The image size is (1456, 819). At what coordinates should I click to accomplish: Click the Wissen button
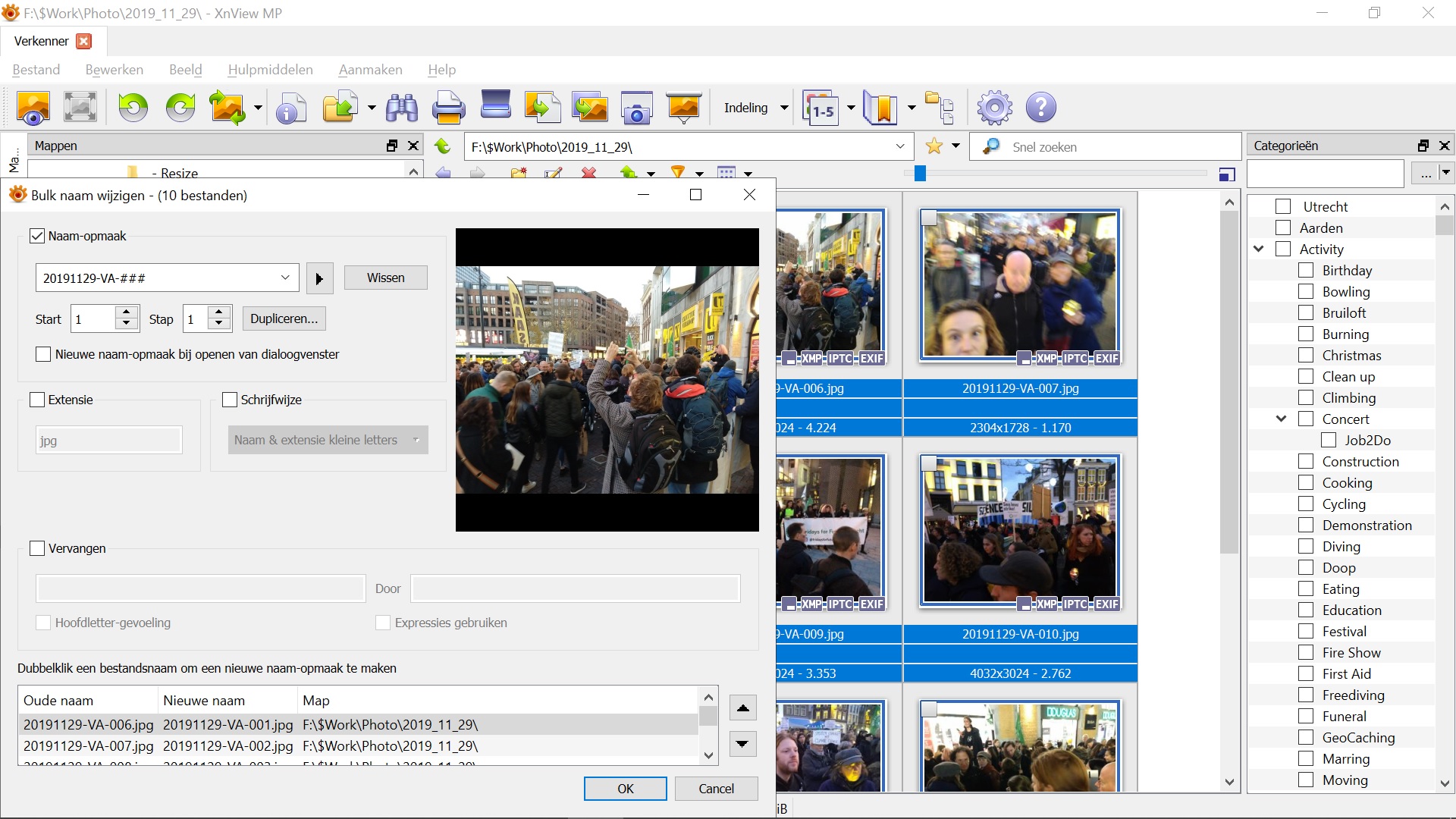pos(385,278)
